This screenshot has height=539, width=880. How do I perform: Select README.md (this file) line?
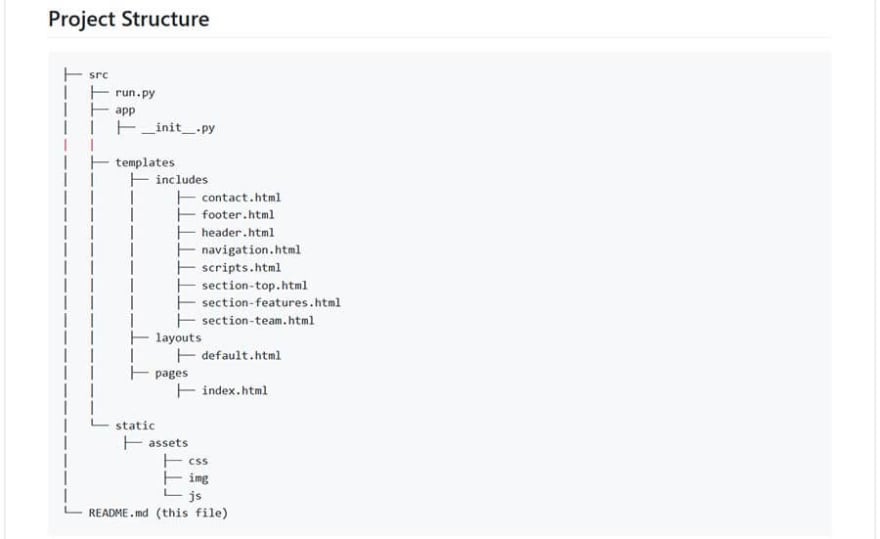158,513
